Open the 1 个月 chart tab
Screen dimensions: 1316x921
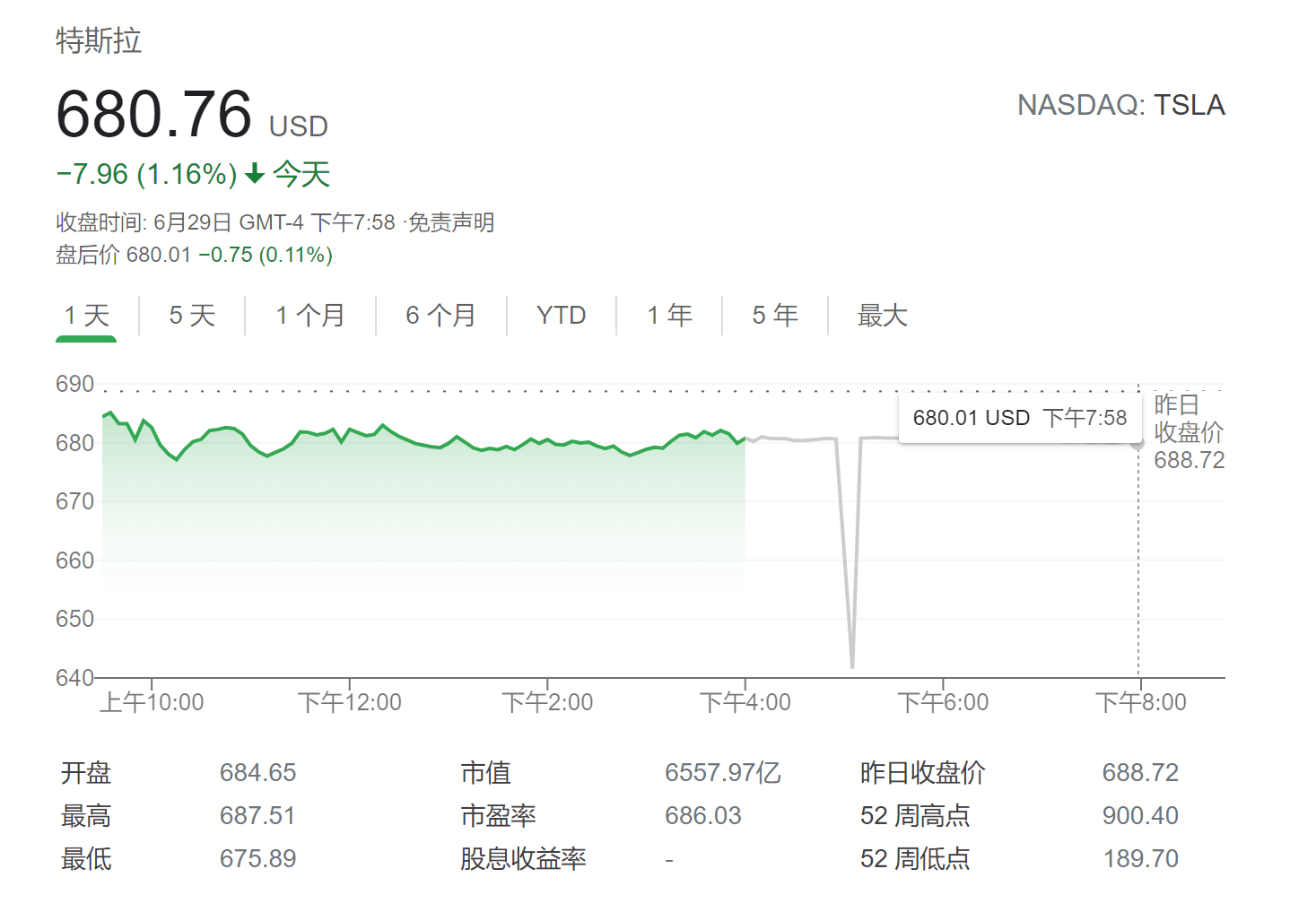coord(310,316)
